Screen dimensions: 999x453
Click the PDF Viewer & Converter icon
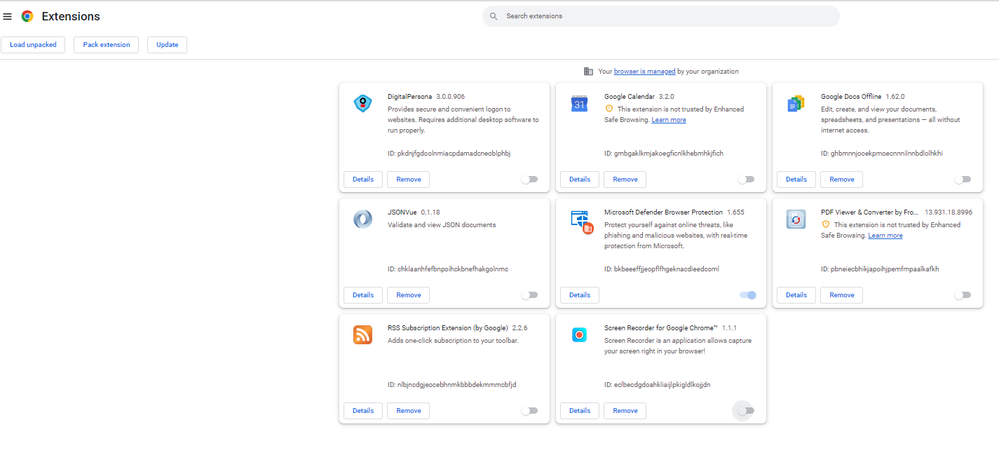pos(796,220)
